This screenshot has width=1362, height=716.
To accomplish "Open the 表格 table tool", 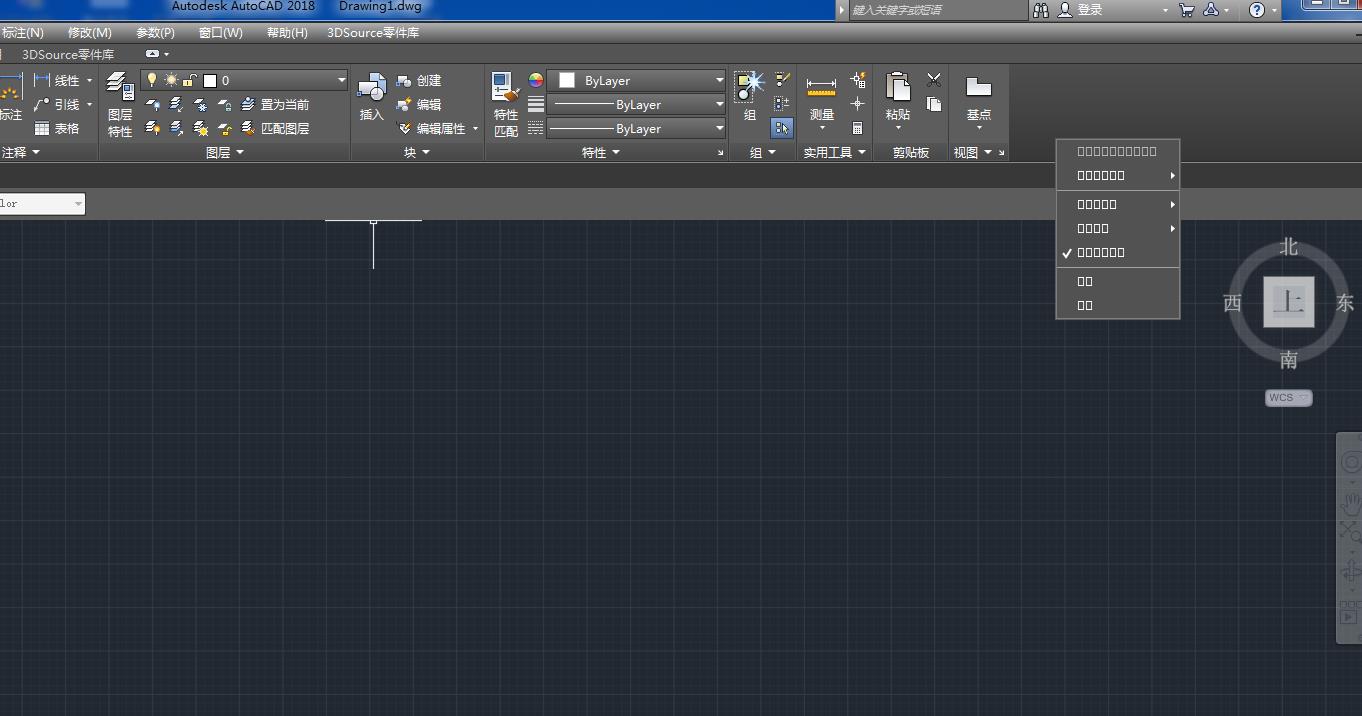I will [x=57, y=129].
